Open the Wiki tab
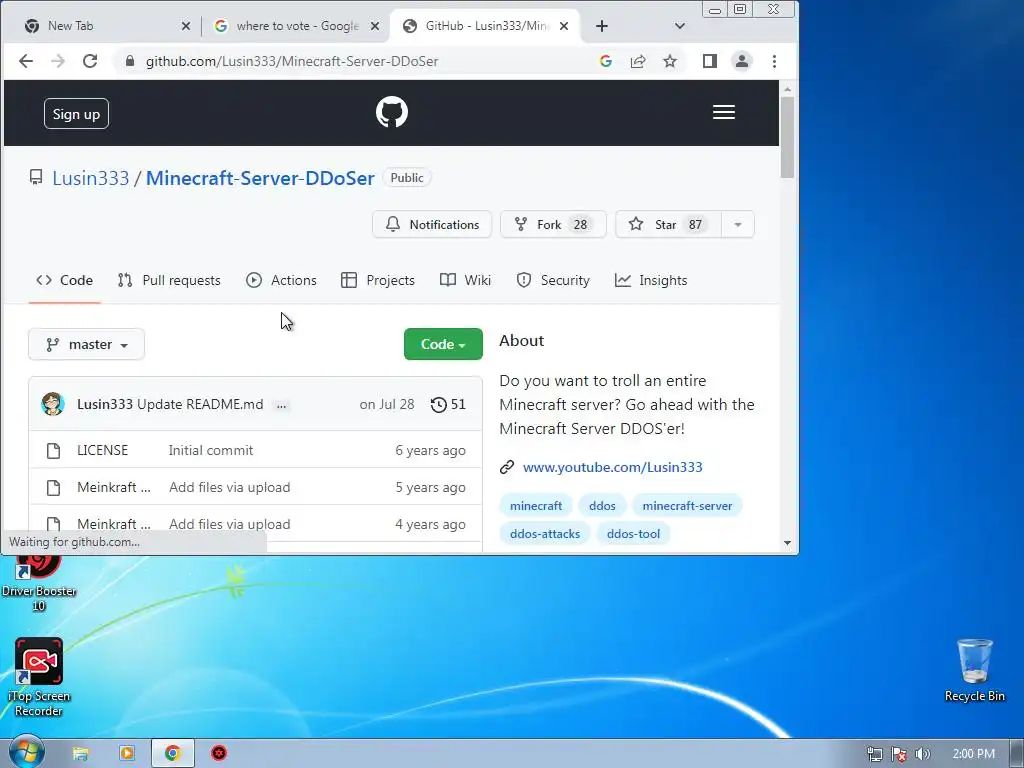Screen dimensions: 1024x768 465,280
